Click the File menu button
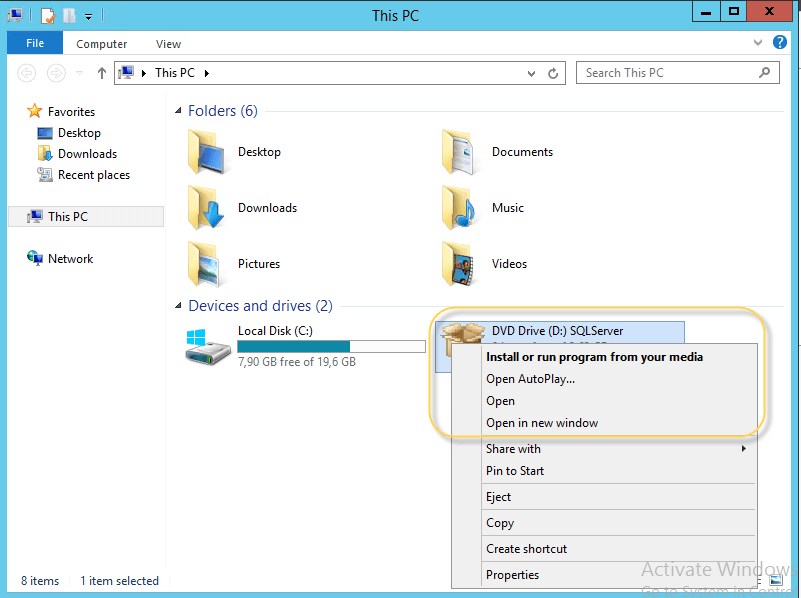Screen dimensions: 801x598 coord(35,44)
